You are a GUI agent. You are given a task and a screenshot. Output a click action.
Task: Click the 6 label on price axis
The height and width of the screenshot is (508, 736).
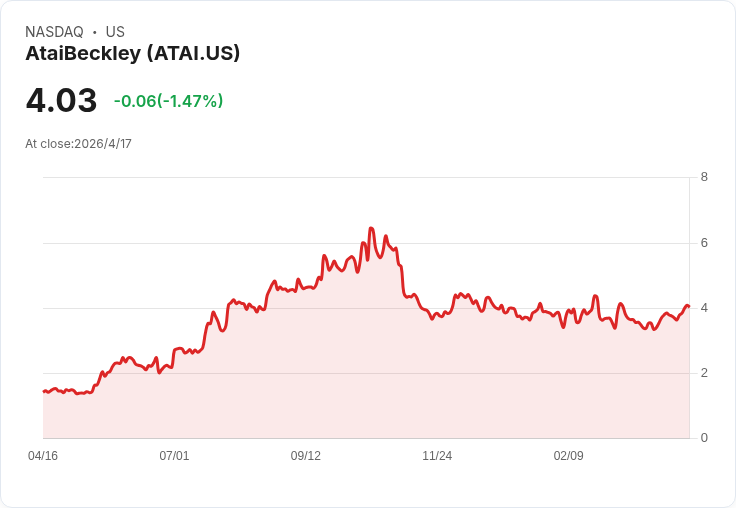coord(704,243)
